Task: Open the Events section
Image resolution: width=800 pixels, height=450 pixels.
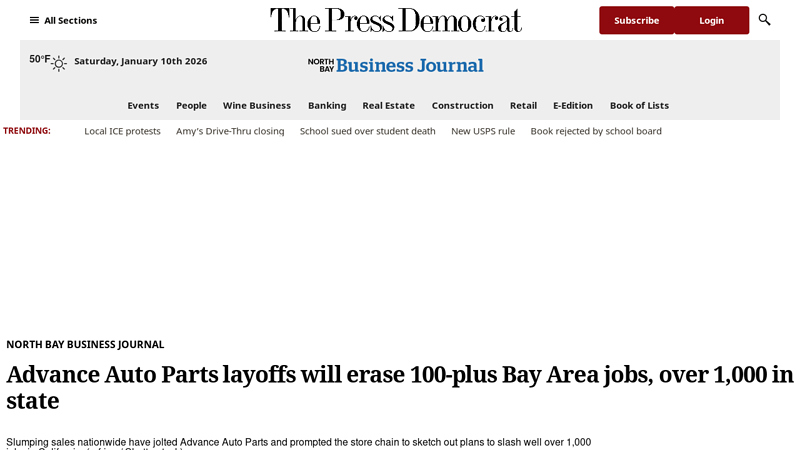Action: (x=143, y=106)
